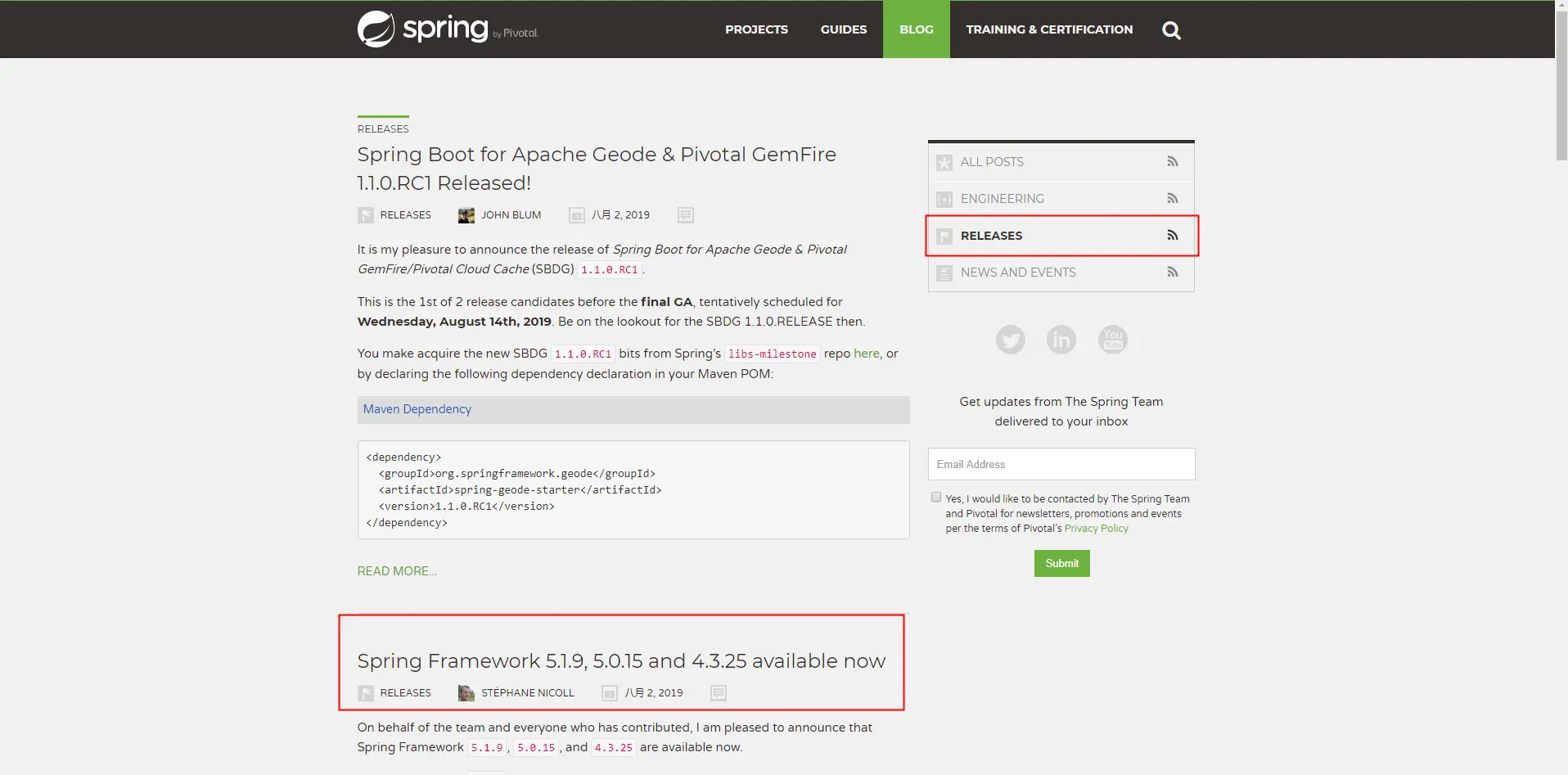Screen dimensions: 1568x775
Task: Click the star icon beside All Posts
Action: [x=944, y=162]
